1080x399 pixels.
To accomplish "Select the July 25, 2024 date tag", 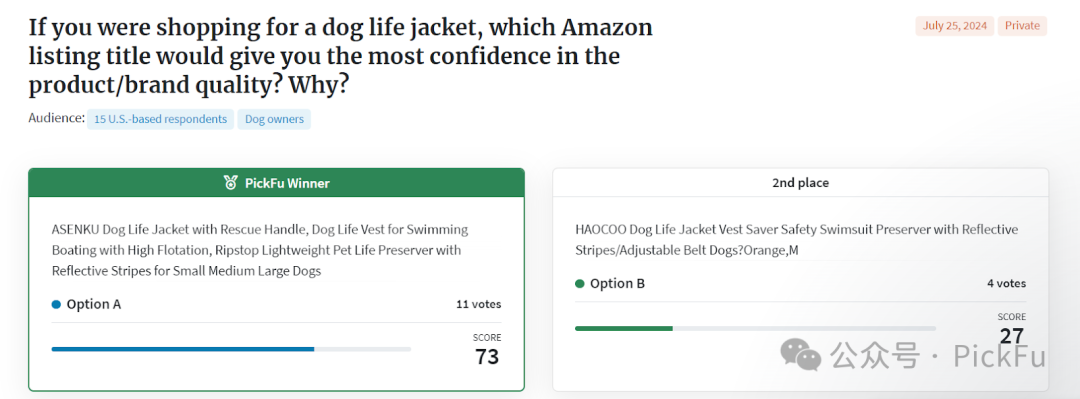I will [955, 26].
